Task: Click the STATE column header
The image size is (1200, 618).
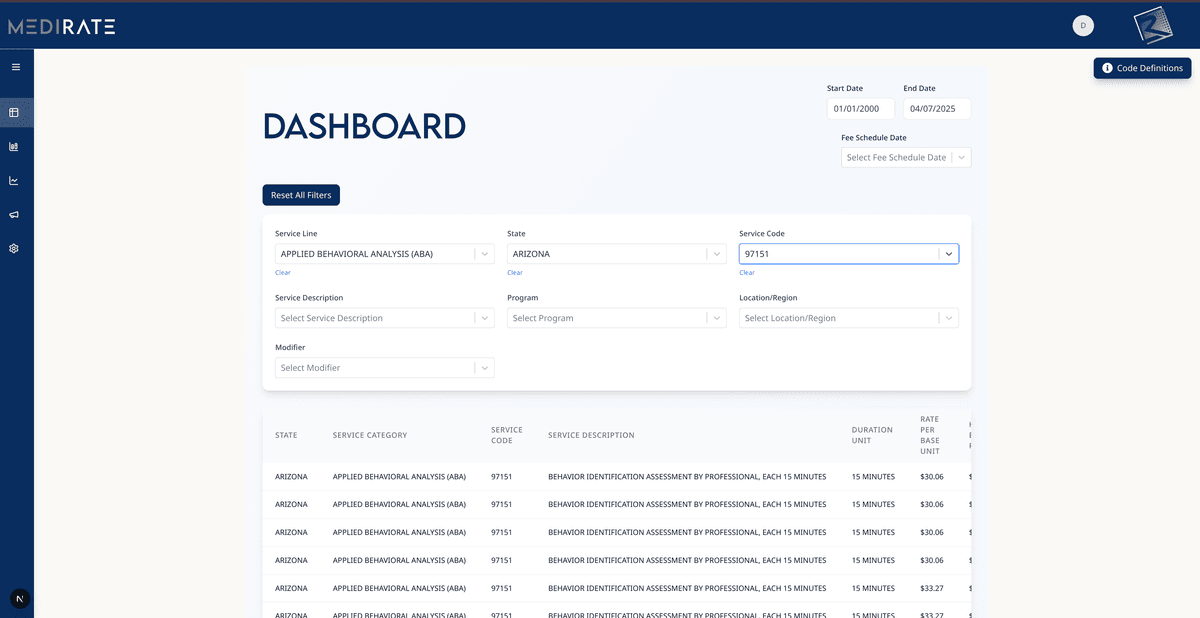Action: (286, 435)
